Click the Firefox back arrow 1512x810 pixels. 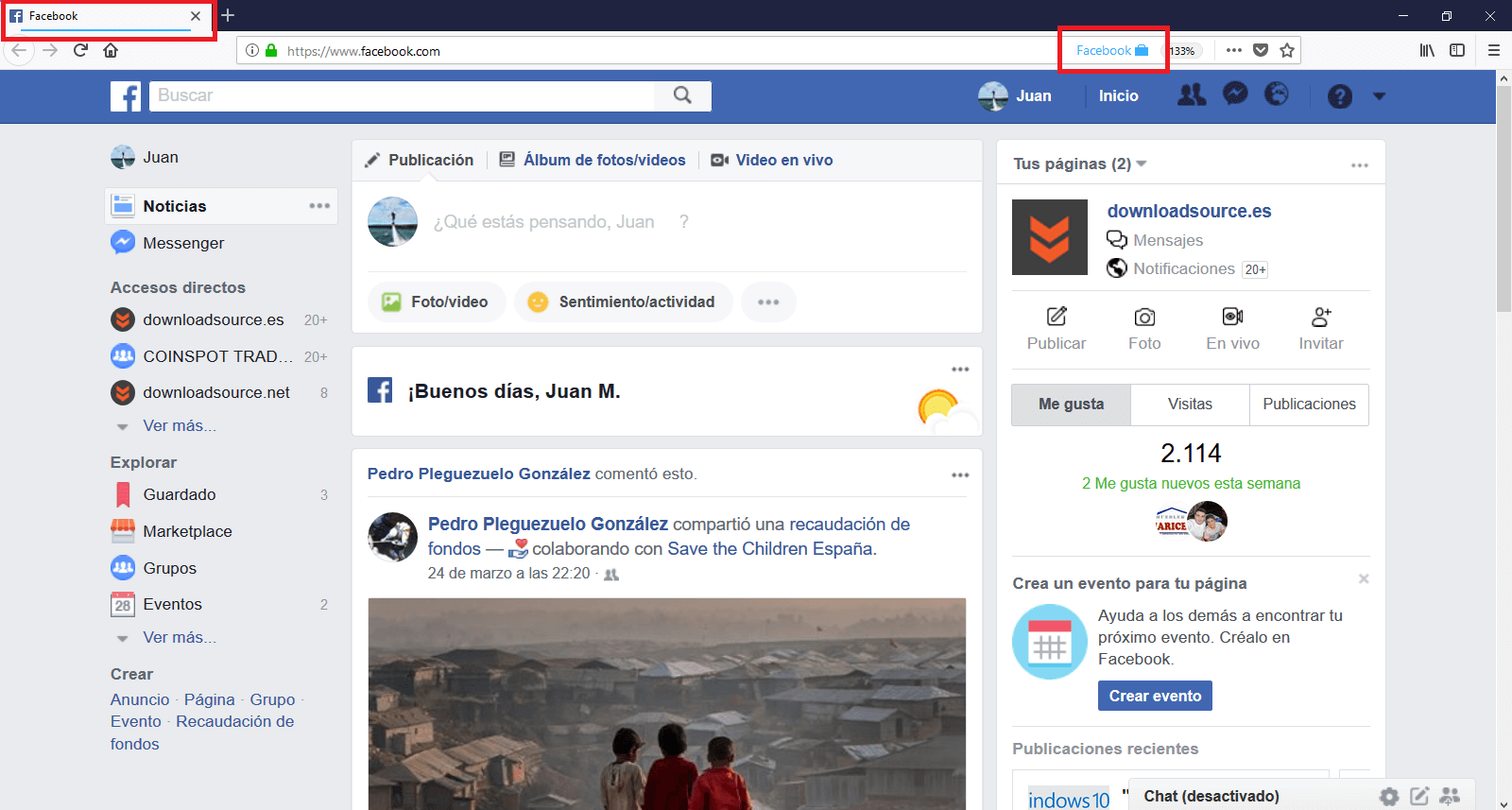click(x=19, y=50)
